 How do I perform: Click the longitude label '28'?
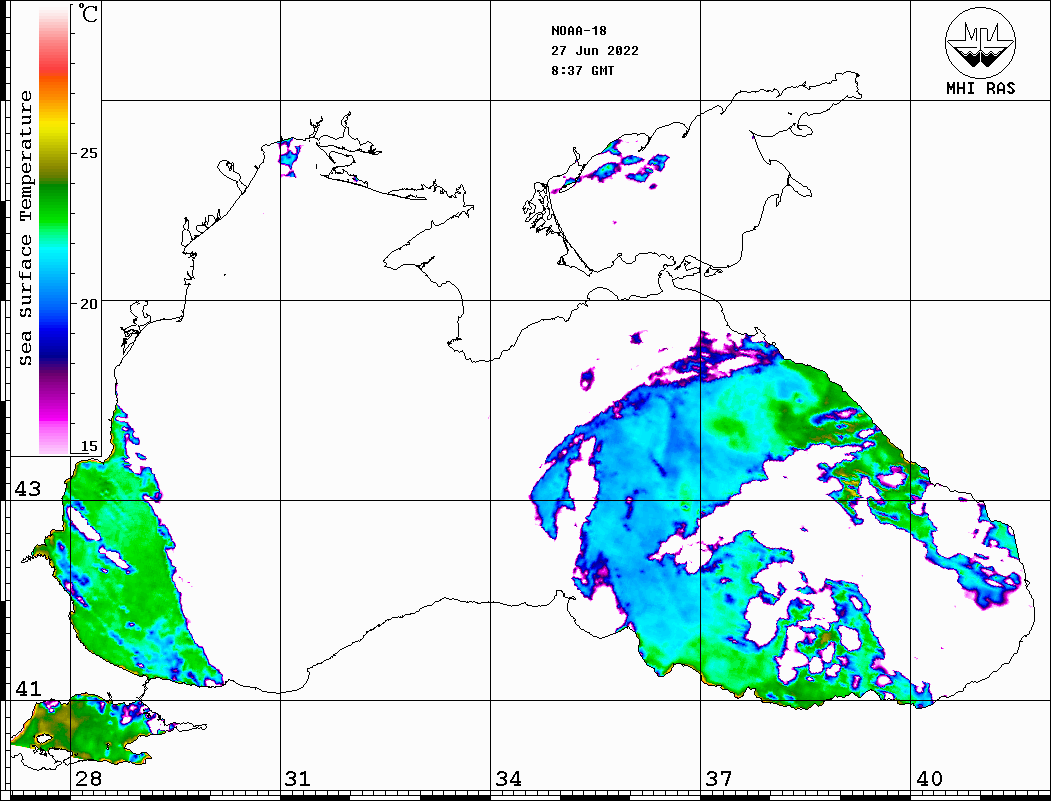coord(88,778)
